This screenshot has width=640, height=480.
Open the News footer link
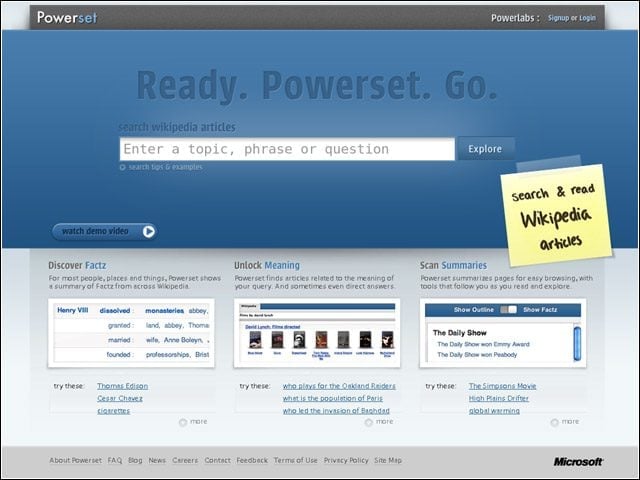coord(157,460)
